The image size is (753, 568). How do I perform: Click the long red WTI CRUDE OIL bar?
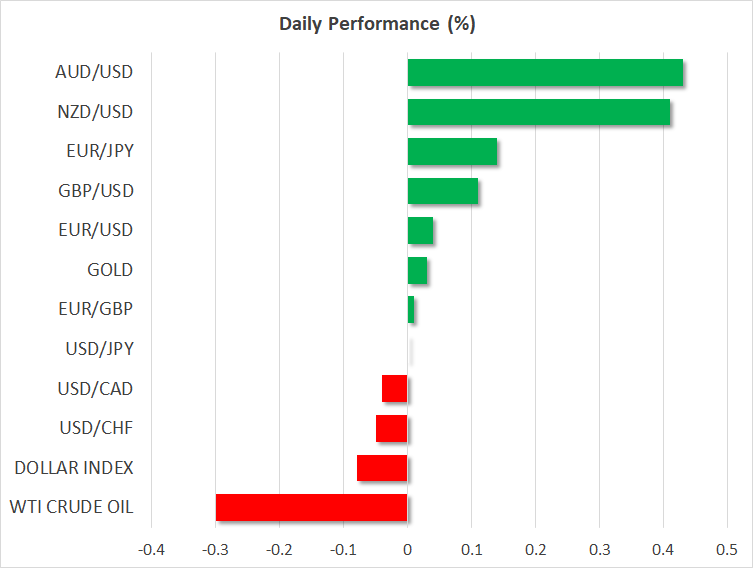(311, 507)
